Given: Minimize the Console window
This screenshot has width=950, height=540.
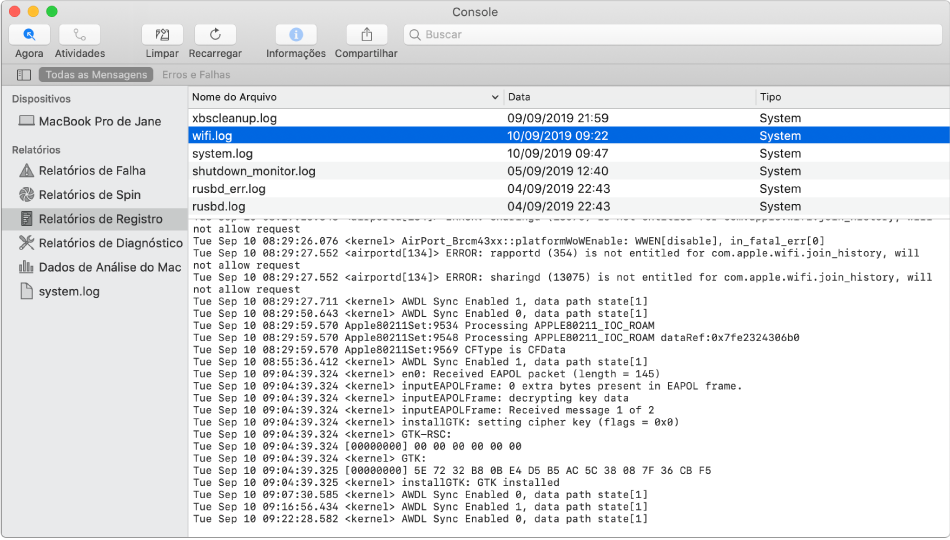Looking at the screenshot, I should coord(33,12).
